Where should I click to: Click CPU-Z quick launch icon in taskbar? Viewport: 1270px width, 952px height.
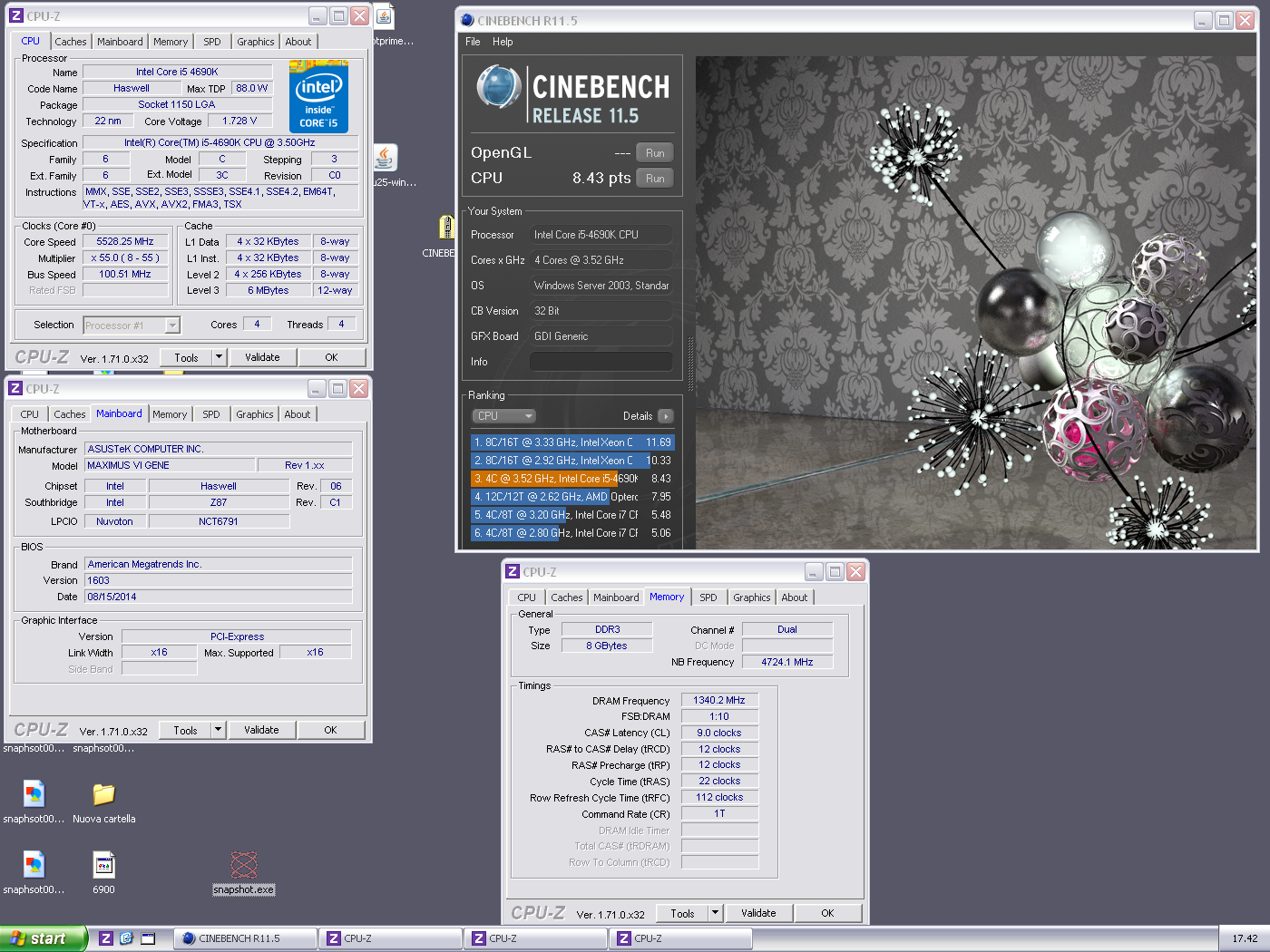coord(106,938)
